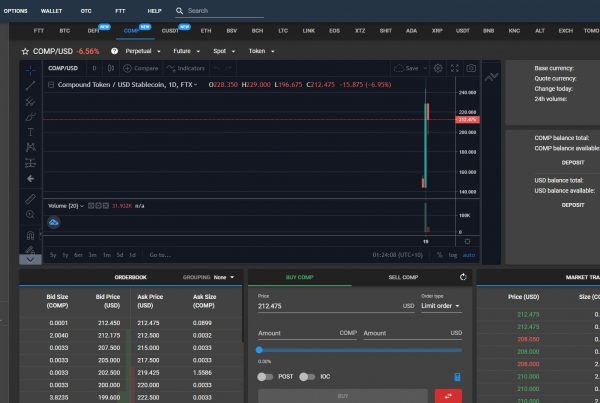Open the OTC menu

(x=86, y=11)
